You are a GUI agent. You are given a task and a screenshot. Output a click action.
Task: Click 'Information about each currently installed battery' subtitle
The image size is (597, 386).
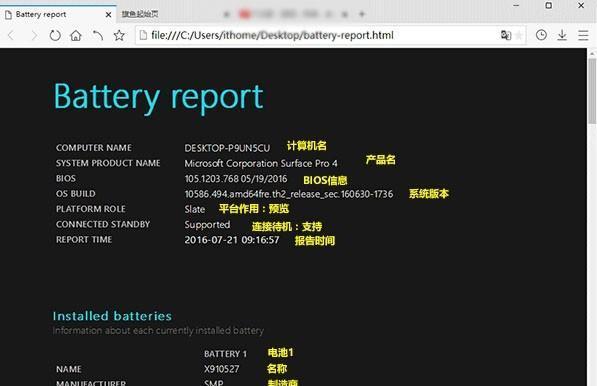pyautogui.click(x=158, y=331)
